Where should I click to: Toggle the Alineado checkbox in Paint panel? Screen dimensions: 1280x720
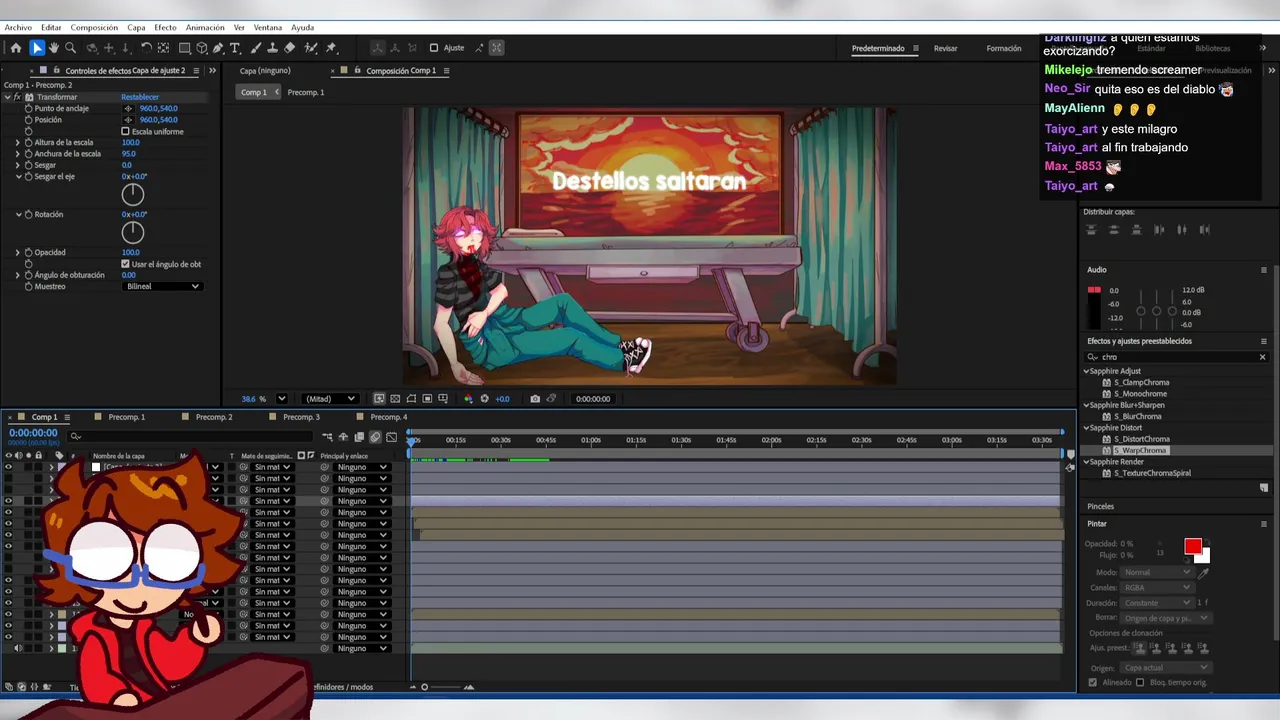click(1092, 683)
